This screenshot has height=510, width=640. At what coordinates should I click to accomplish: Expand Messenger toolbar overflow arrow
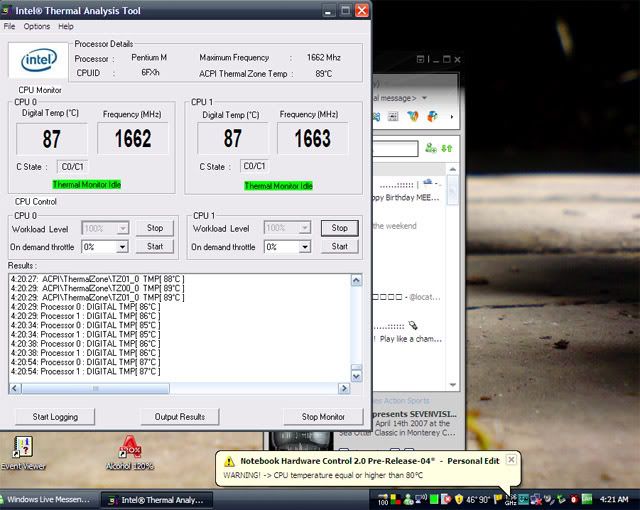coord(452,117)
